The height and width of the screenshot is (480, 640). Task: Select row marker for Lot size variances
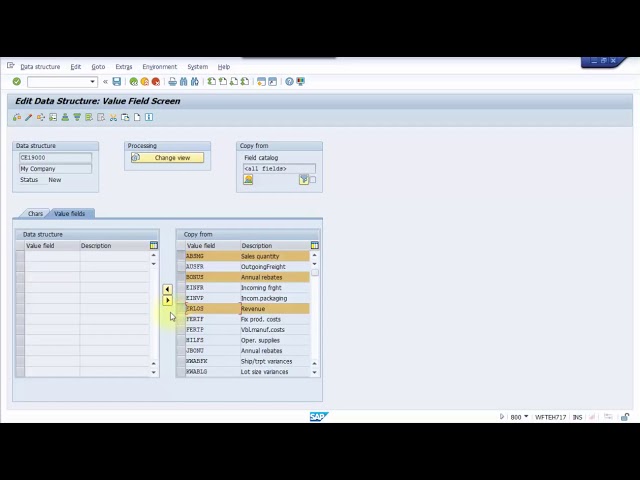click(181, 372)
